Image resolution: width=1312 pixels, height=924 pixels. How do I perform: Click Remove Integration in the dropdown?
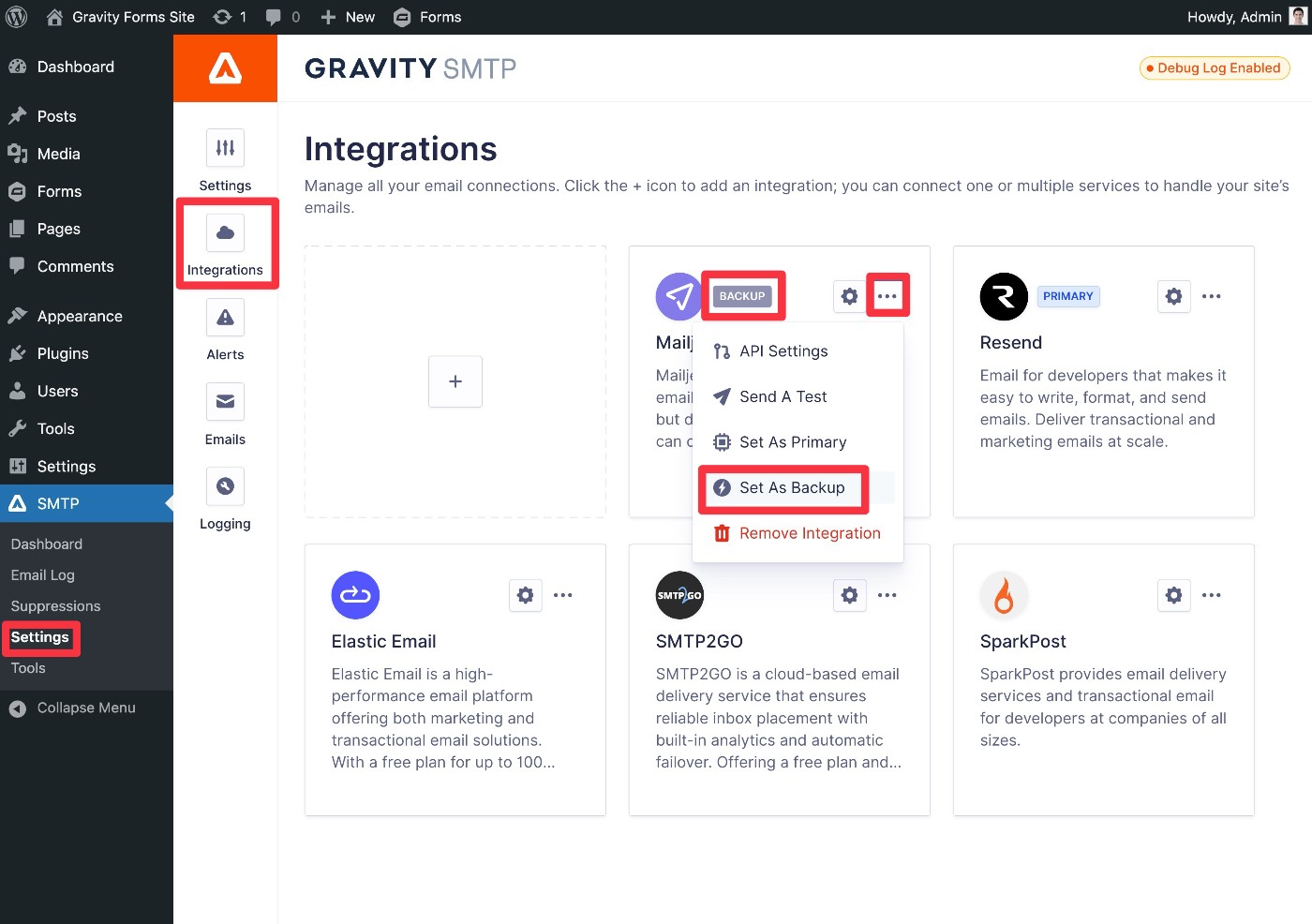pyautogui.click(x=809, y=533)
